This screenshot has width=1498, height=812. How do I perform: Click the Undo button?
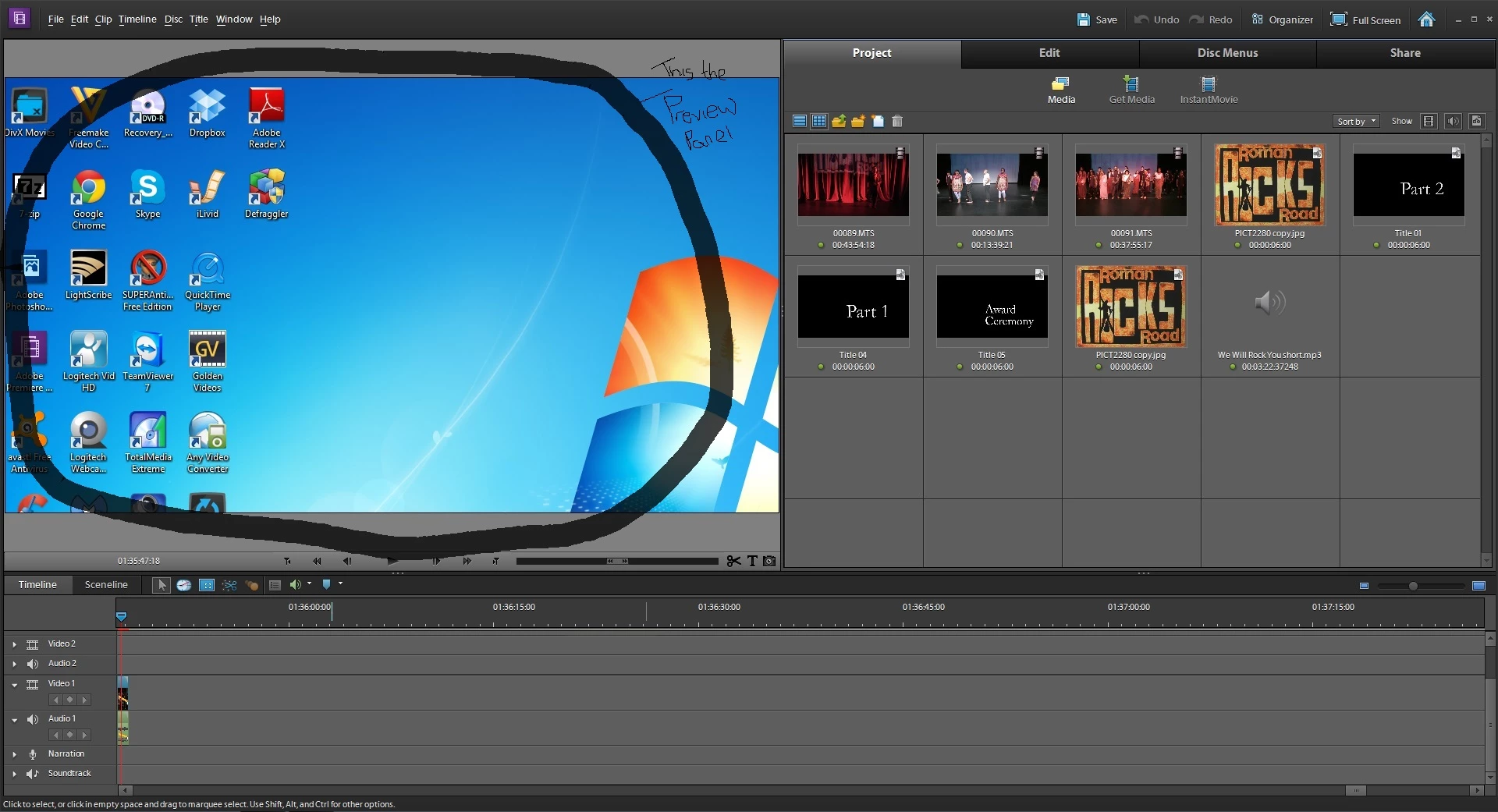pos(1156,20)
